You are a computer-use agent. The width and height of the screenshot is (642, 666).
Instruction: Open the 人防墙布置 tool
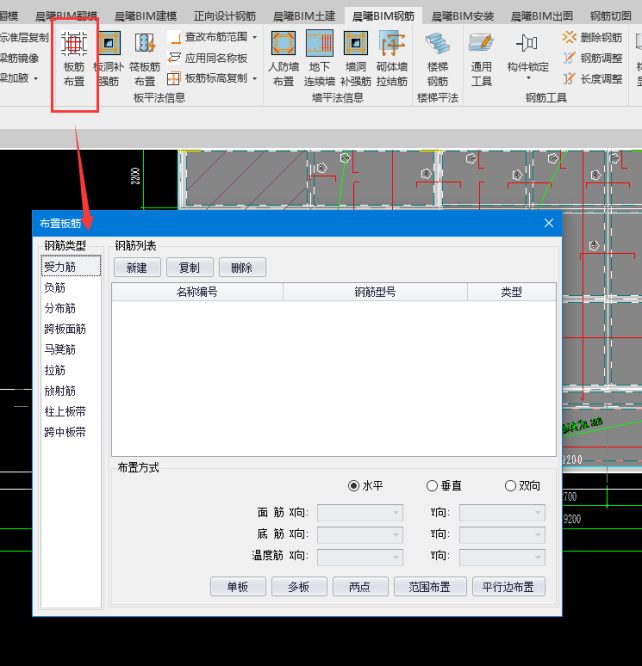pos(283,56)
